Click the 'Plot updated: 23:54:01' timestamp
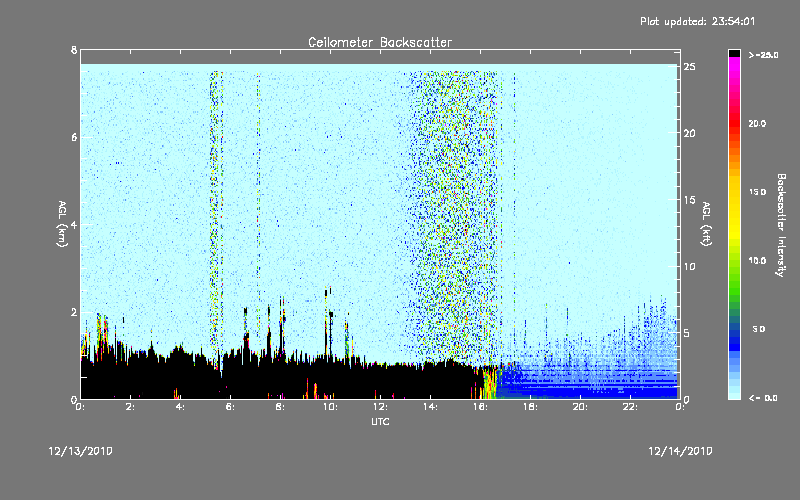This screenshot has height=500, width=800. [x=697, y=21]
